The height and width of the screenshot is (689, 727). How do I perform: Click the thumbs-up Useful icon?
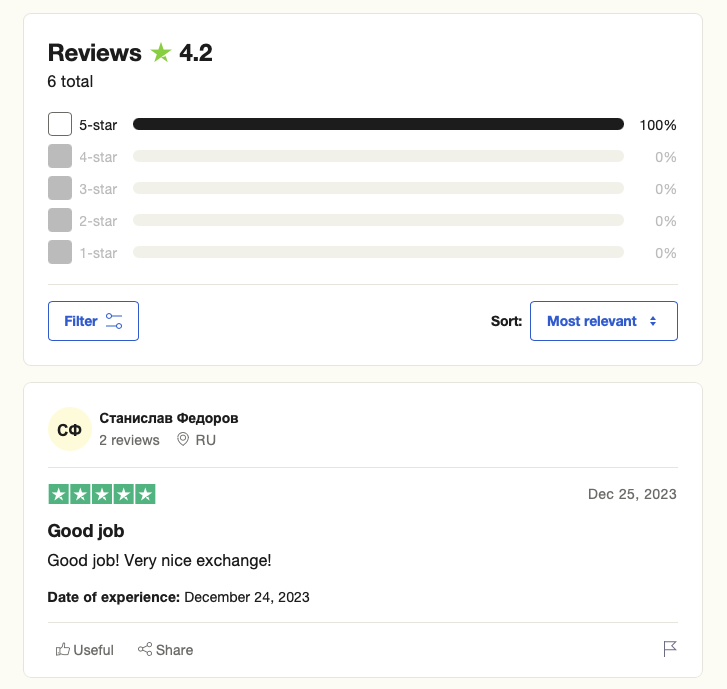[63, 650]
